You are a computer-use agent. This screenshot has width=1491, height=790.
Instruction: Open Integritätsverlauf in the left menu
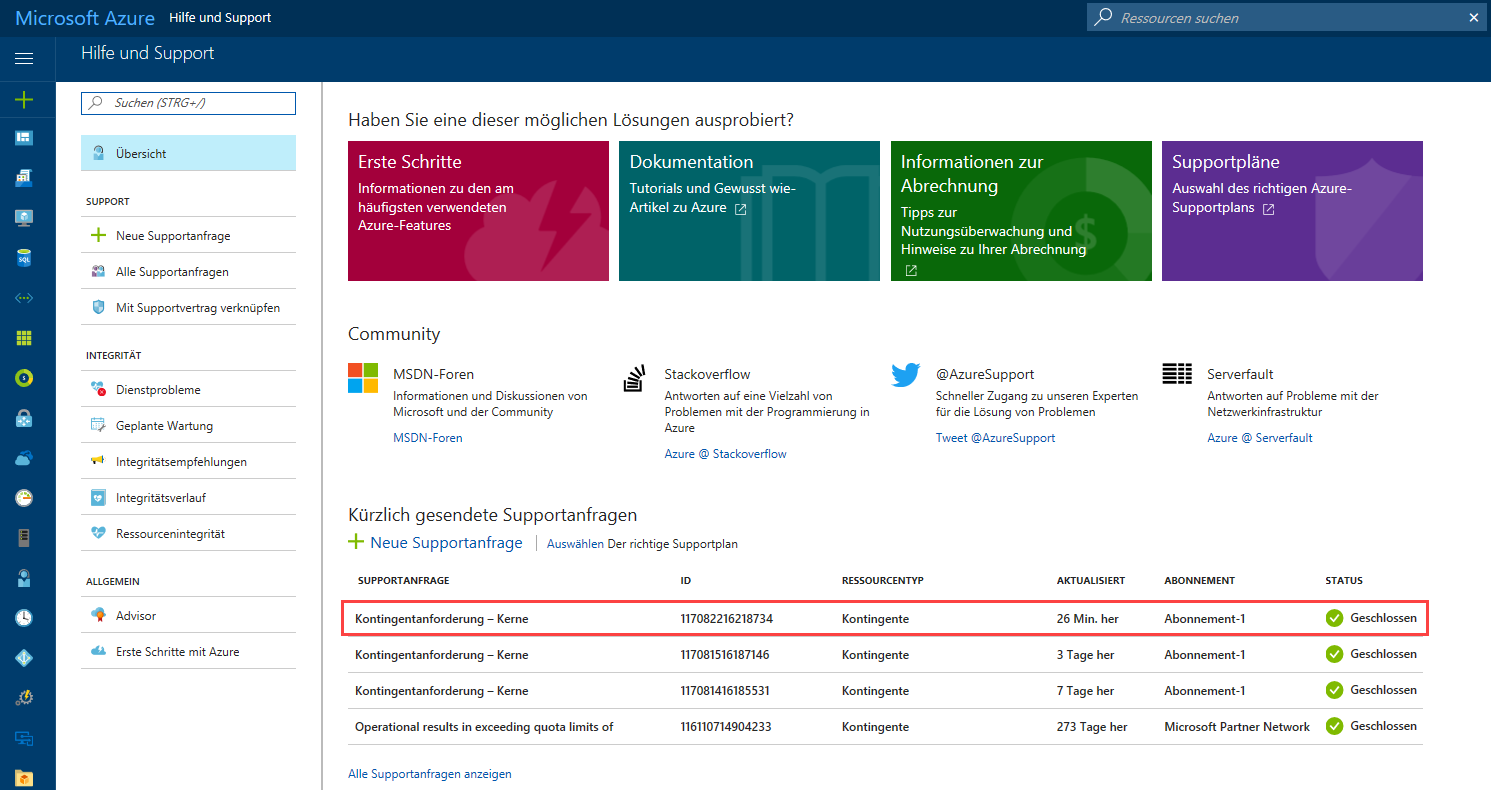click(x=188, y=497)
